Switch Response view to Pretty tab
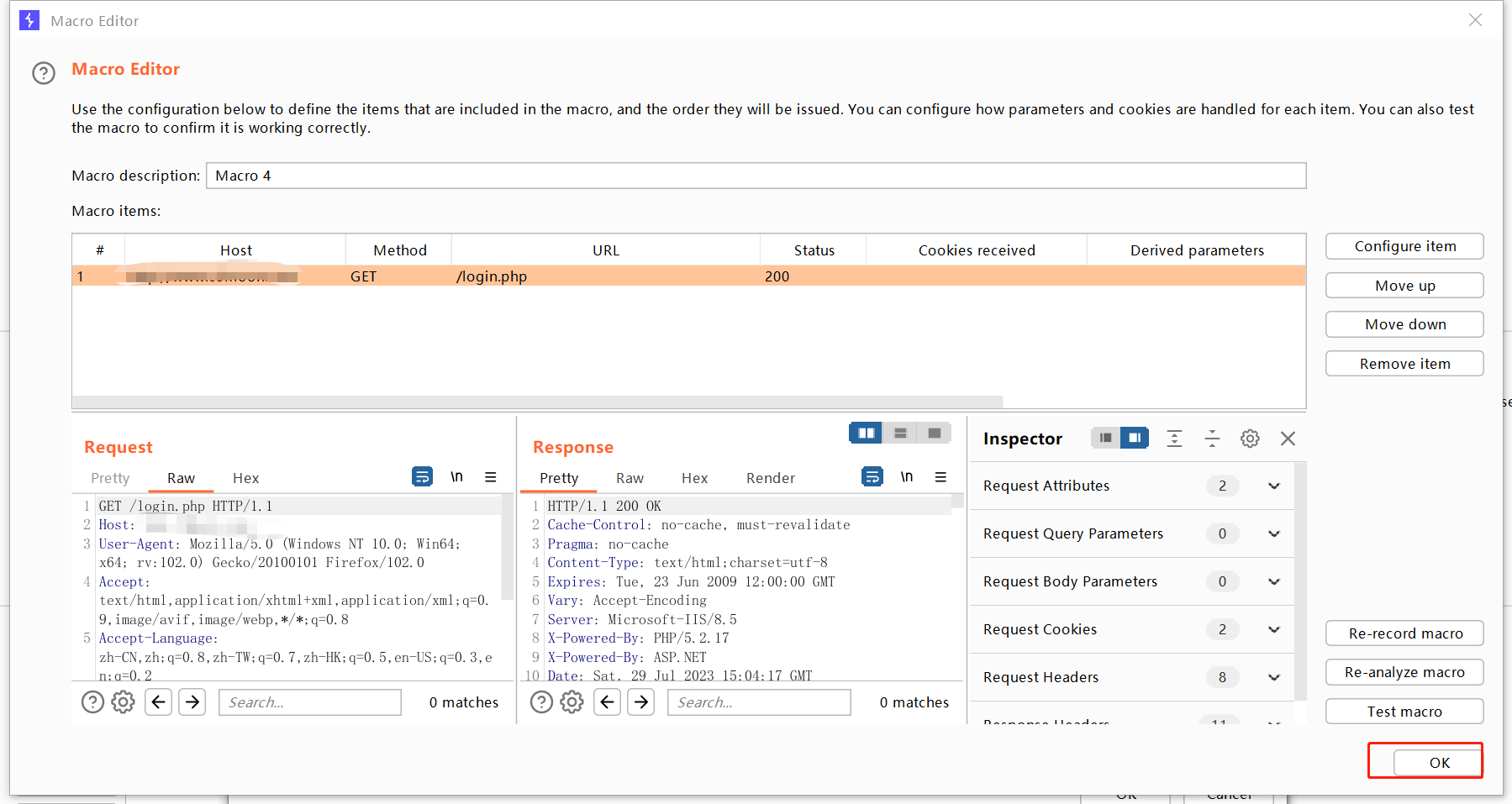This screenshot has width=1512, height=804. pos(559,478)
